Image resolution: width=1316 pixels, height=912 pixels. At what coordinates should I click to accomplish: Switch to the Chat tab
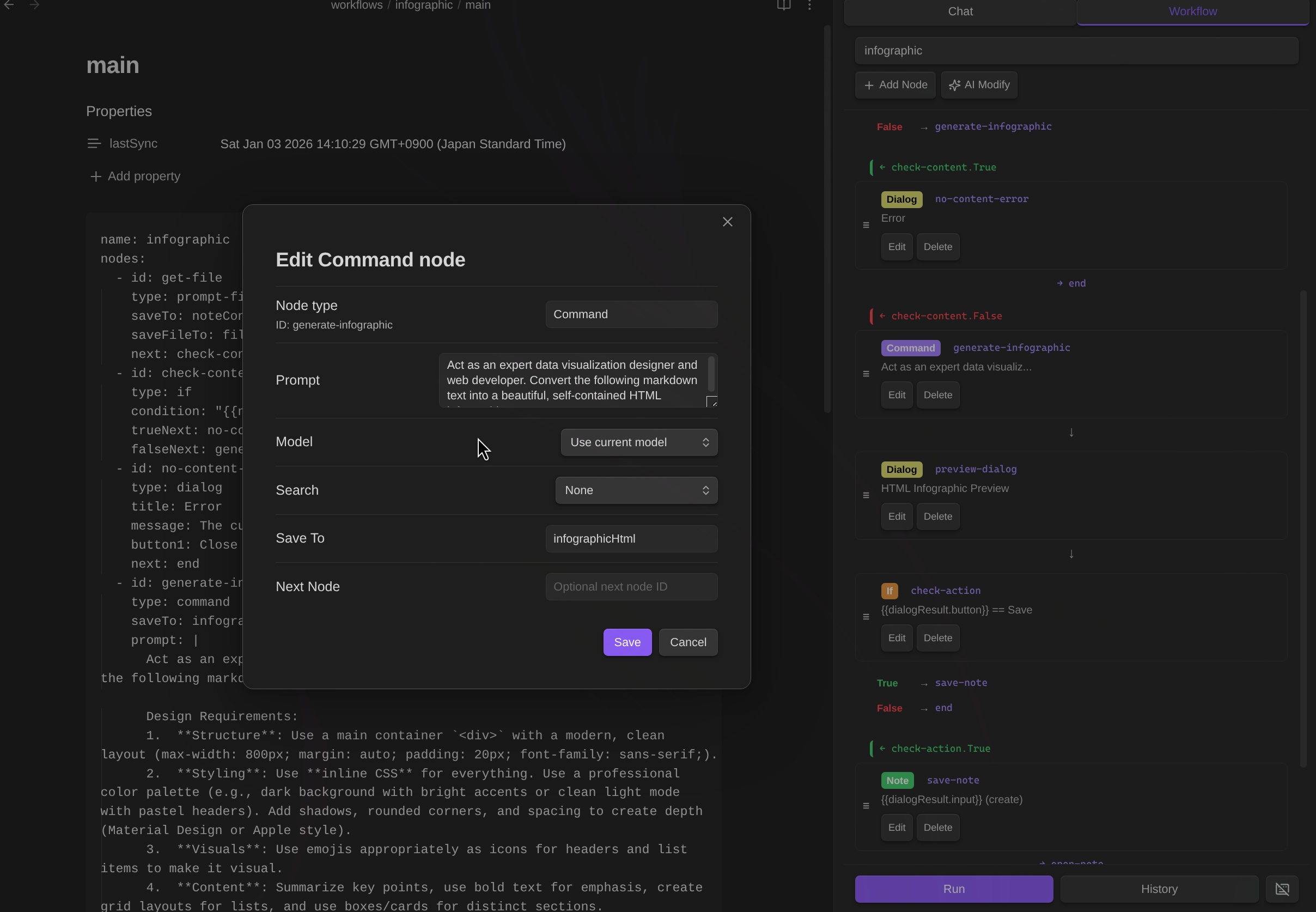coord(960,11)
